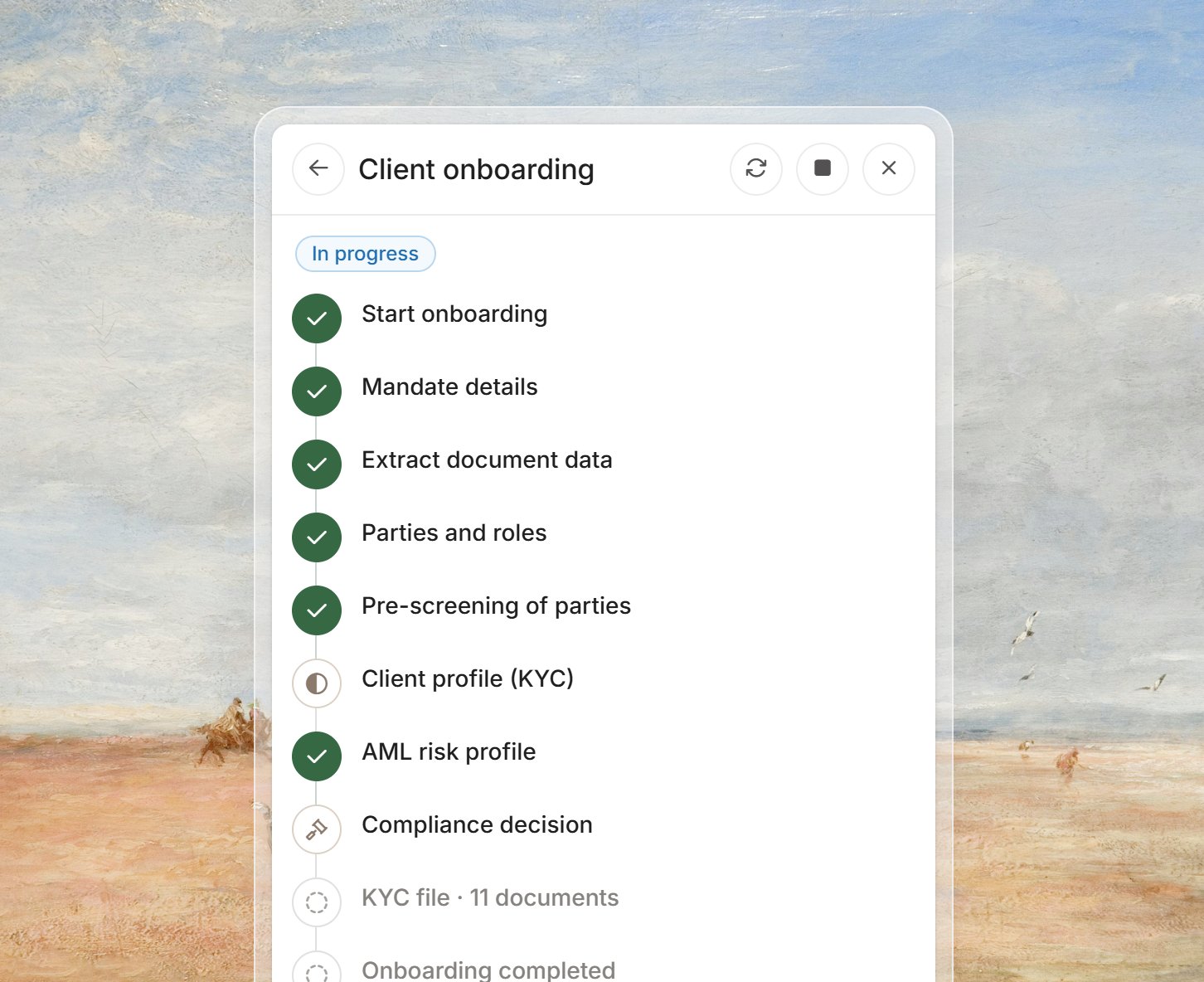This screenshot has height=982, width=1204.
Task: Open the Compliance decision step
Action: click(x=477, y=825)
